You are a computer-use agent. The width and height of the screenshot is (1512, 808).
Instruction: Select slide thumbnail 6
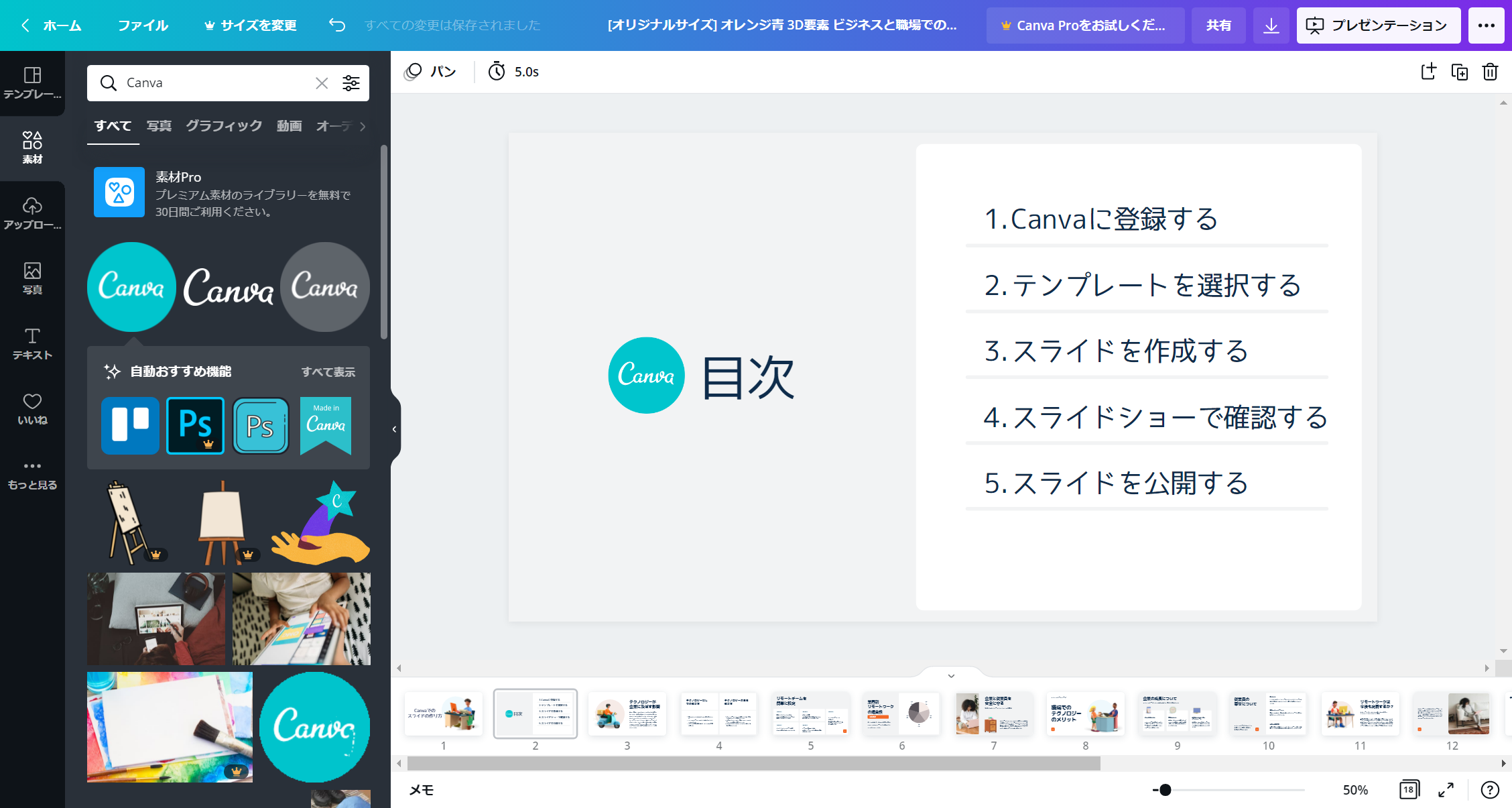pos(902,713)
